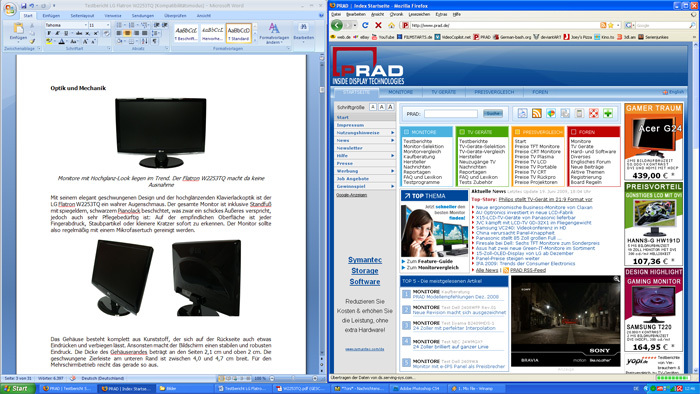The height and width of the screenshot is (394, 700).
Task: Click the Suche button next to PRAD field
Action: click(x=493, y=114)
